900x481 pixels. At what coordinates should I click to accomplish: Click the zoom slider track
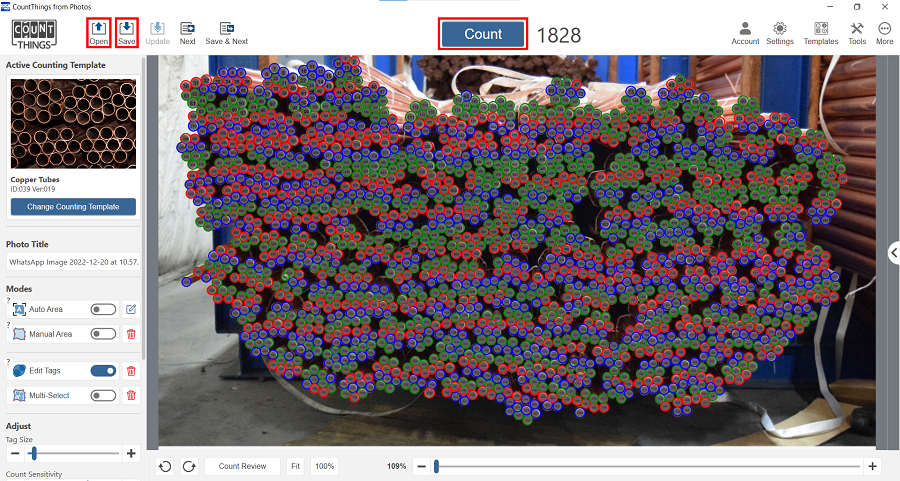pyautogui.click(x=650, y=466)
